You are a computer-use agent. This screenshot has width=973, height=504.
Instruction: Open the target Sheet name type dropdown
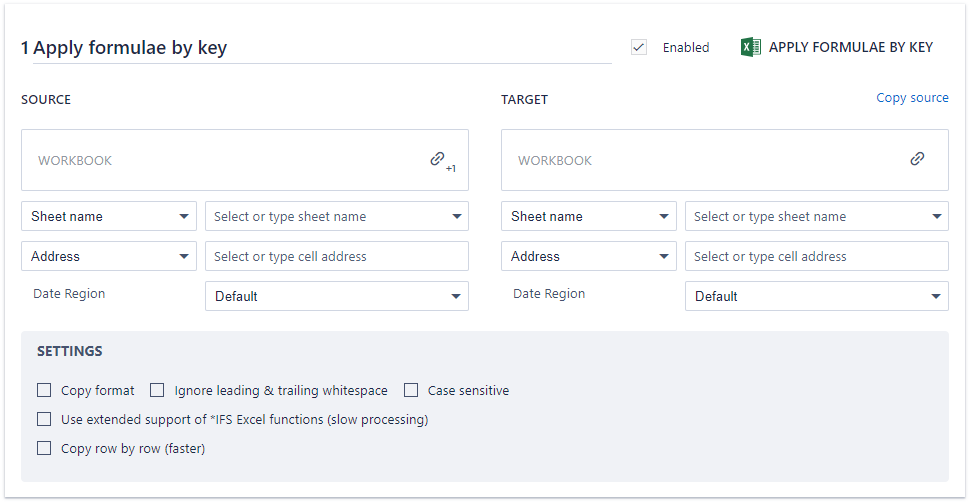(x=589, y=216)
